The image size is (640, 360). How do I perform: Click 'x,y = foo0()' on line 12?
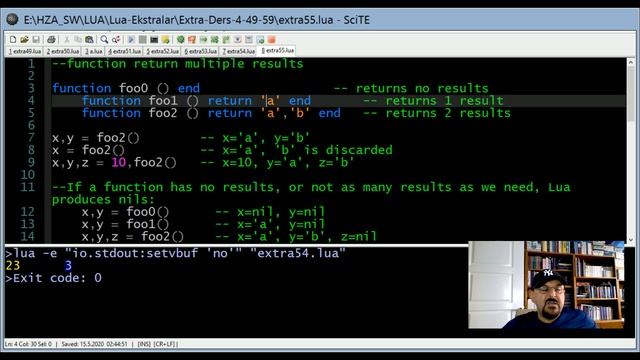coord(125,212)
